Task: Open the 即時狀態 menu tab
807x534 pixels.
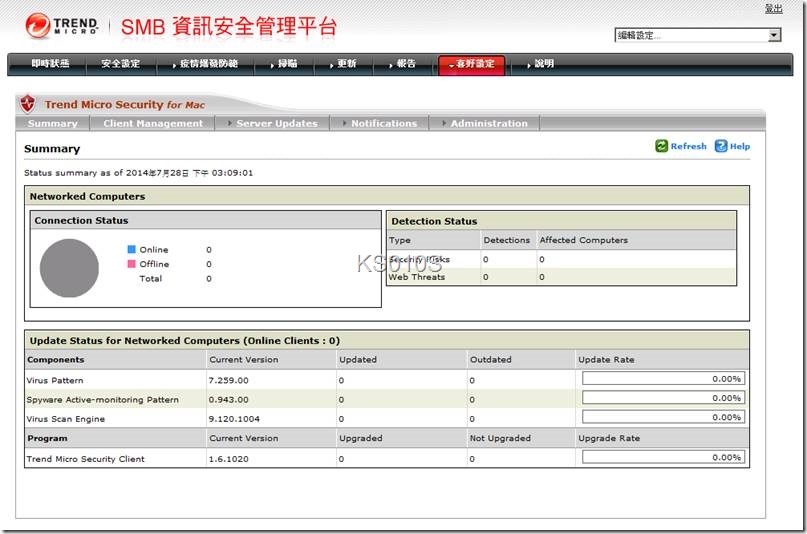Action: point(50,64)
